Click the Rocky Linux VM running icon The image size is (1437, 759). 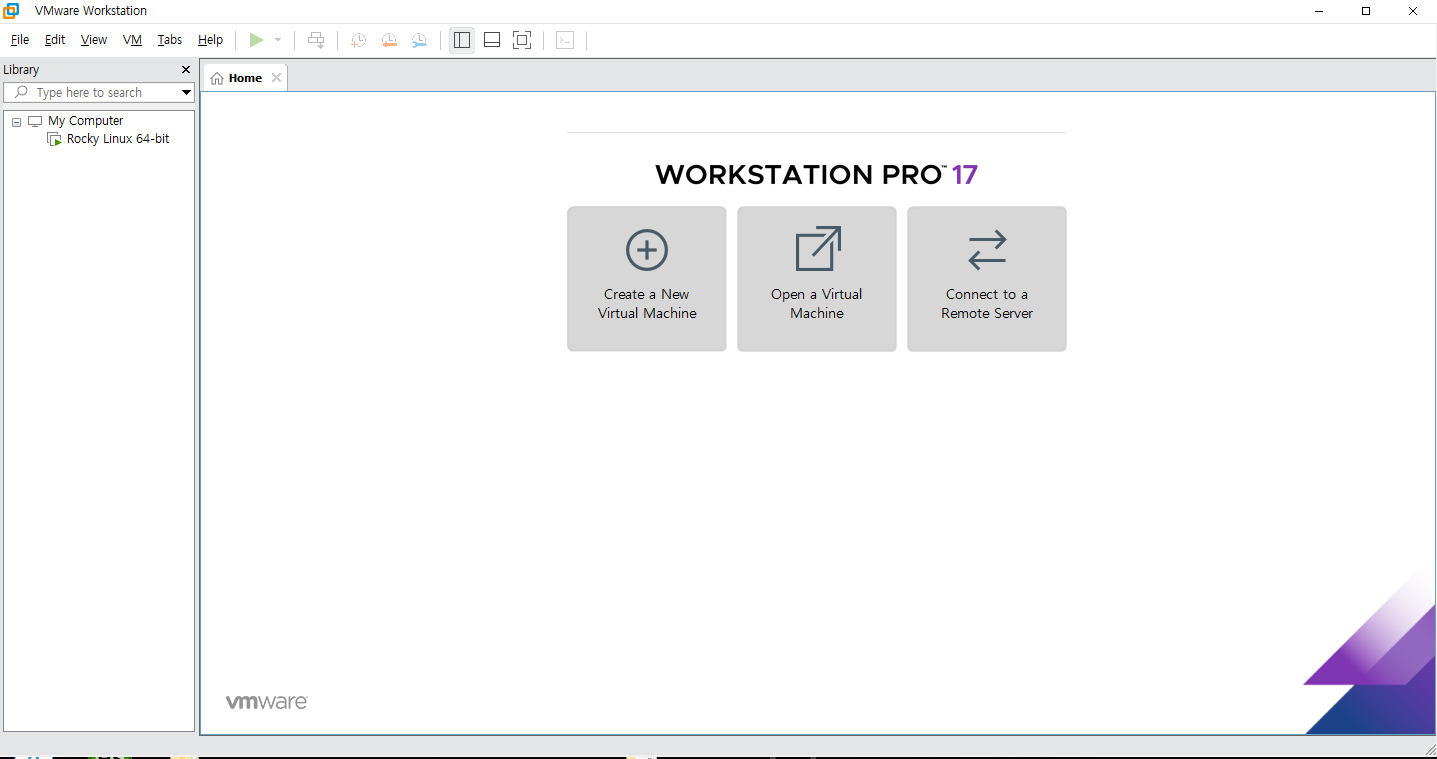point(54,140)
